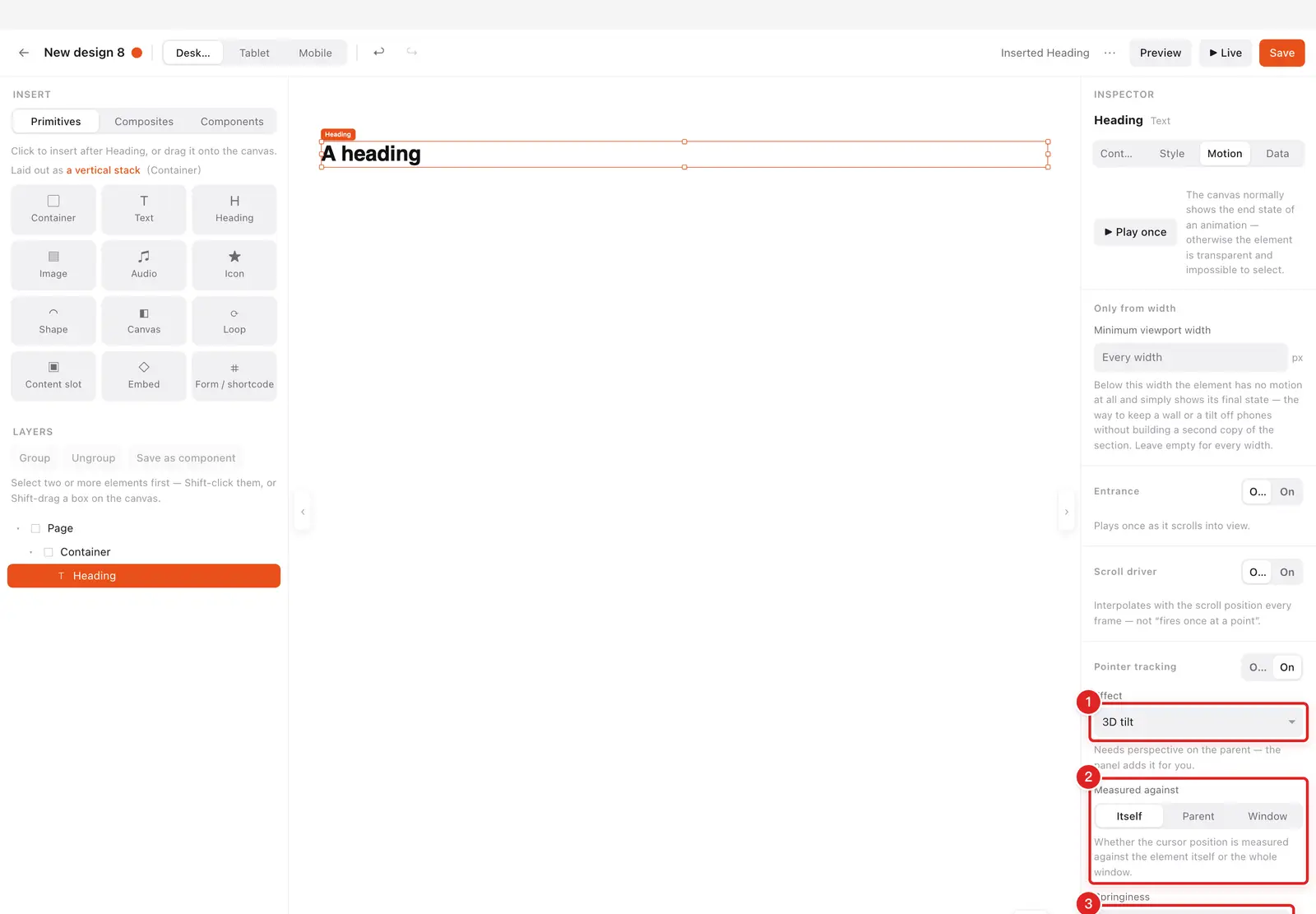Click the vertical stack link
The image size is (1316, 914).
[103, 170]
